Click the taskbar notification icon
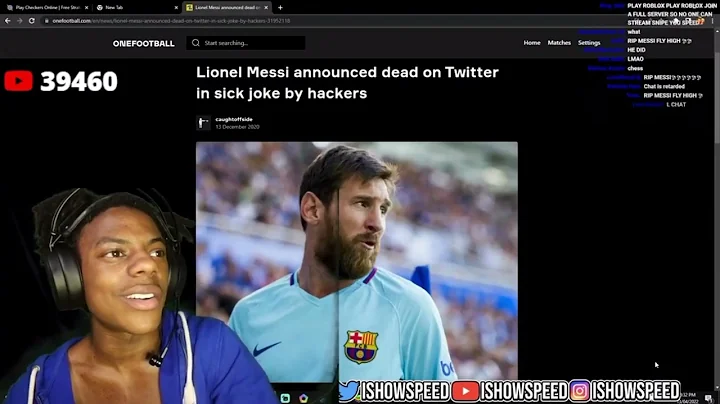720x404 pixels. (x=709, y=398)
